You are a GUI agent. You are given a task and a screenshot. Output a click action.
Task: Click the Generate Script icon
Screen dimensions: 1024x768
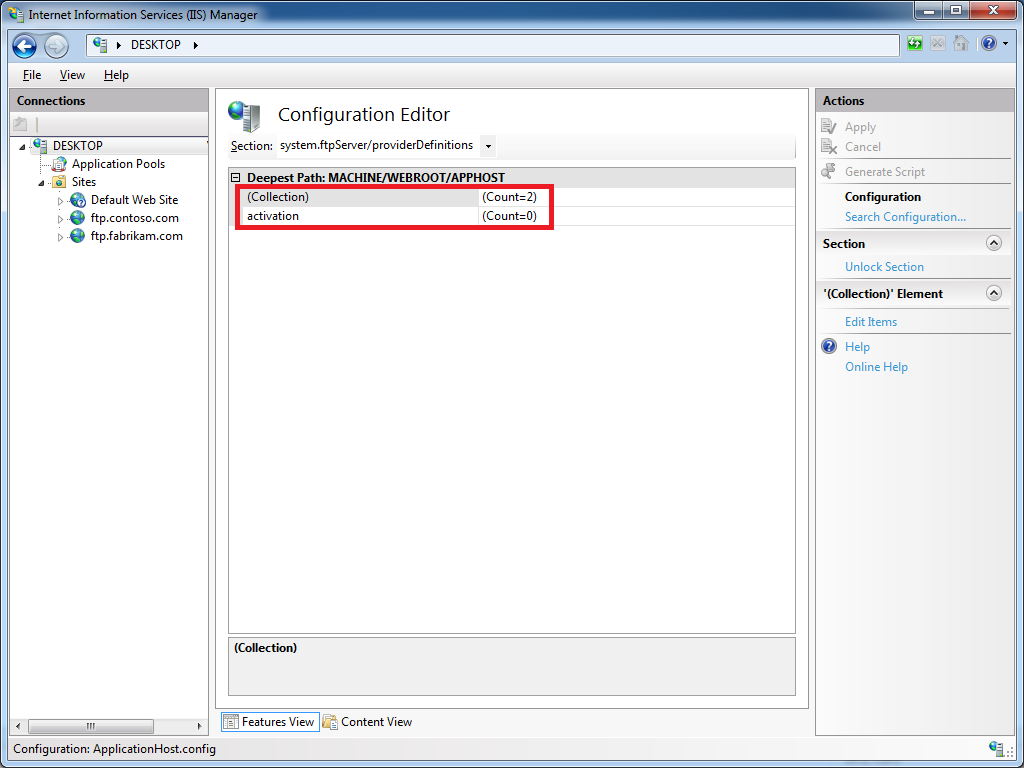pos(829,172)
